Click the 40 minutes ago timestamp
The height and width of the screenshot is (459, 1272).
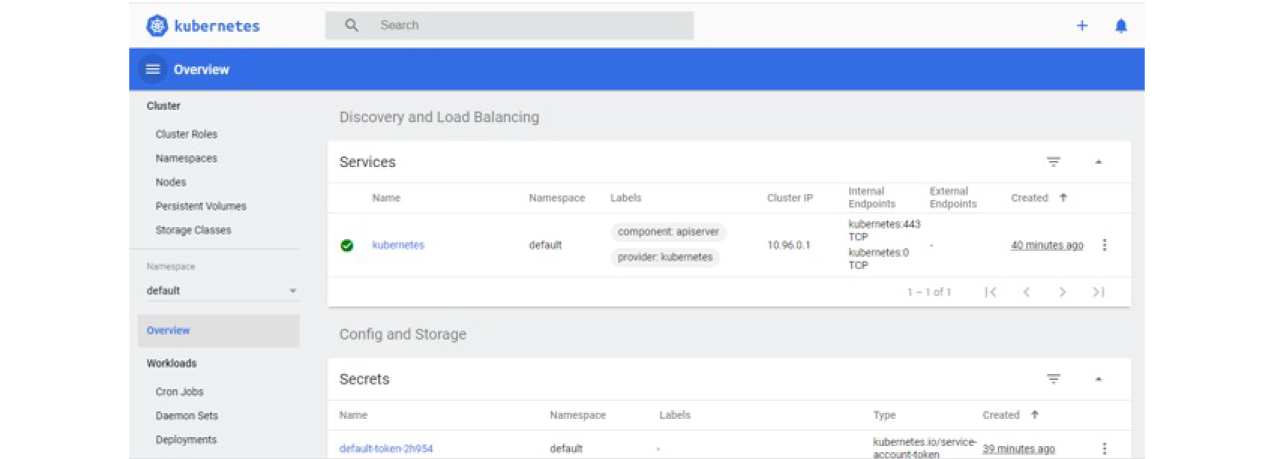(x=1047, y=245)
